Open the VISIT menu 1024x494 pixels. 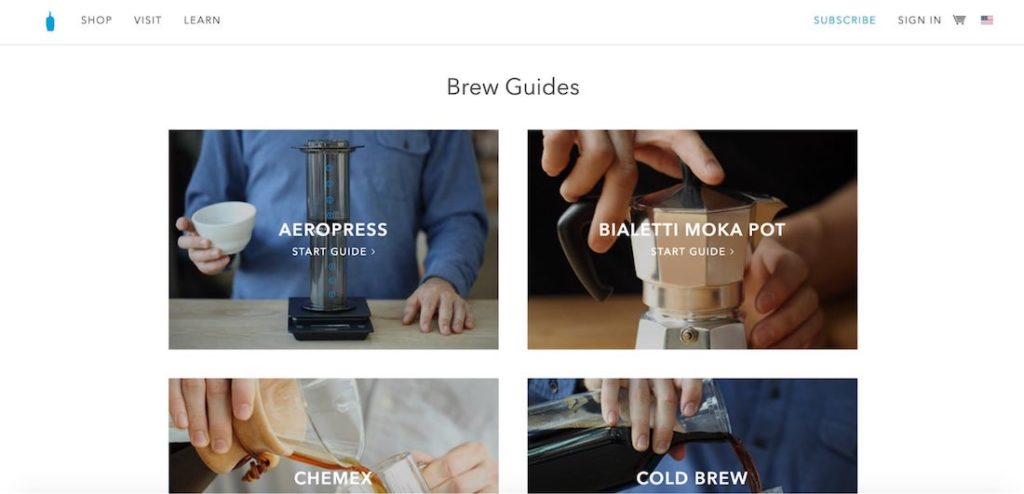(148, 20)
